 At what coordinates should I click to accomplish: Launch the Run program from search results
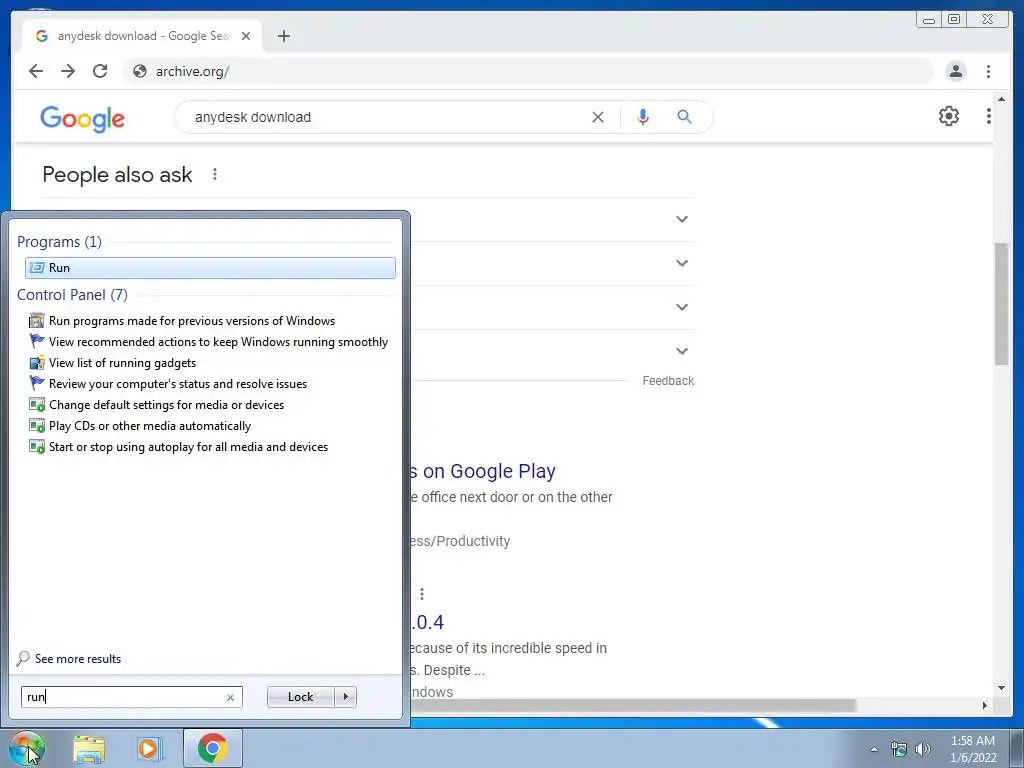pyautogui.click(x=210, y=268)
